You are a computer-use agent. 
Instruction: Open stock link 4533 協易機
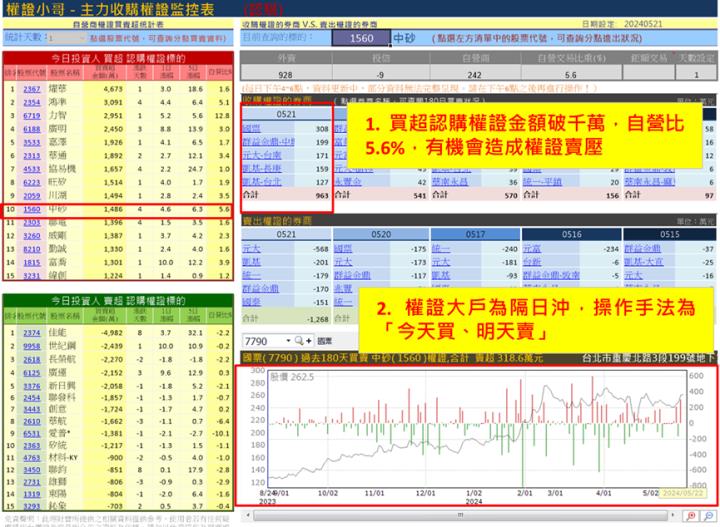[x=32, y=169]
